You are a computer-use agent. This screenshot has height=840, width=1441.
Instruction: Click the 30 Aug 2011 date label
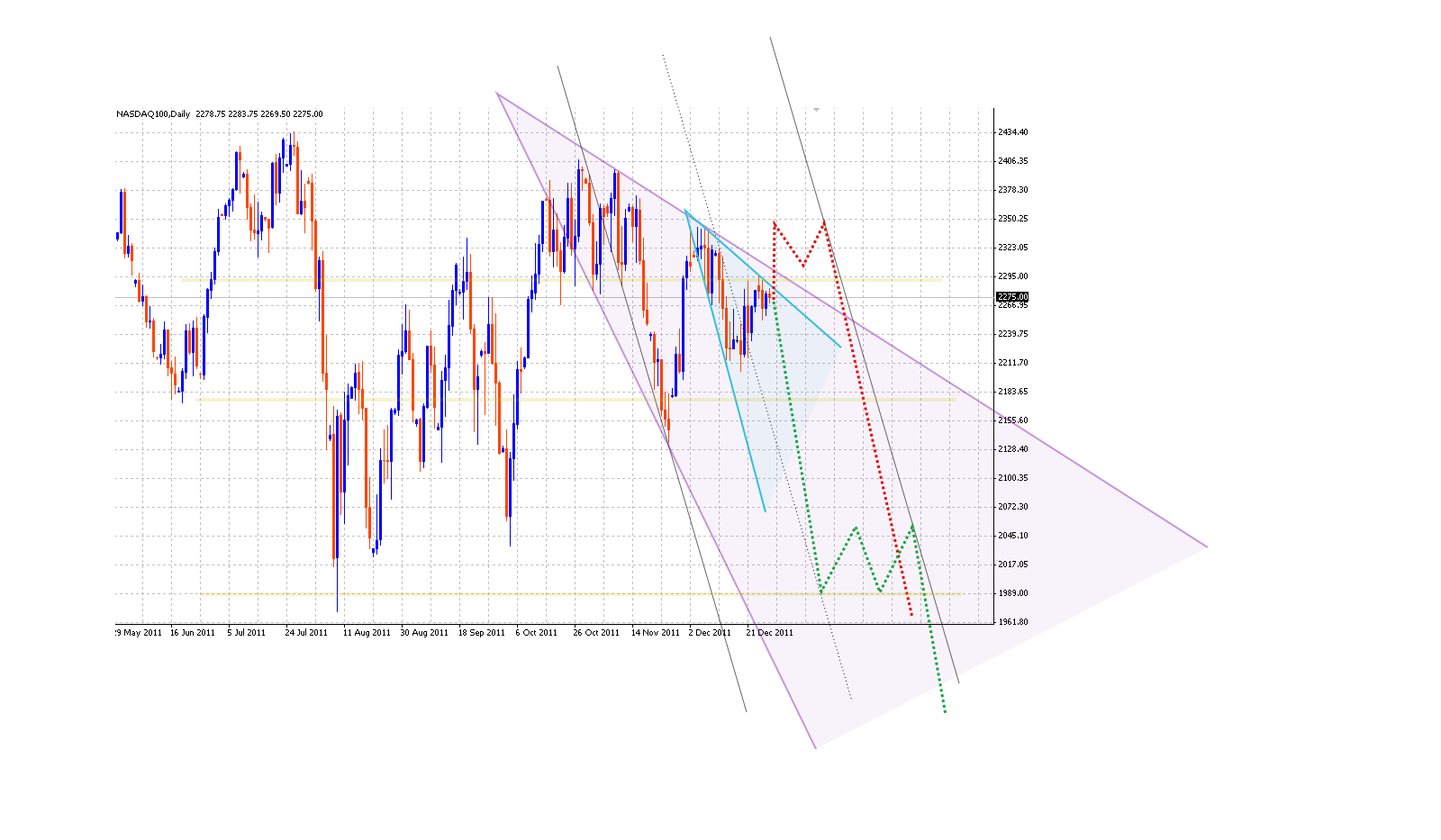(424, 633)
